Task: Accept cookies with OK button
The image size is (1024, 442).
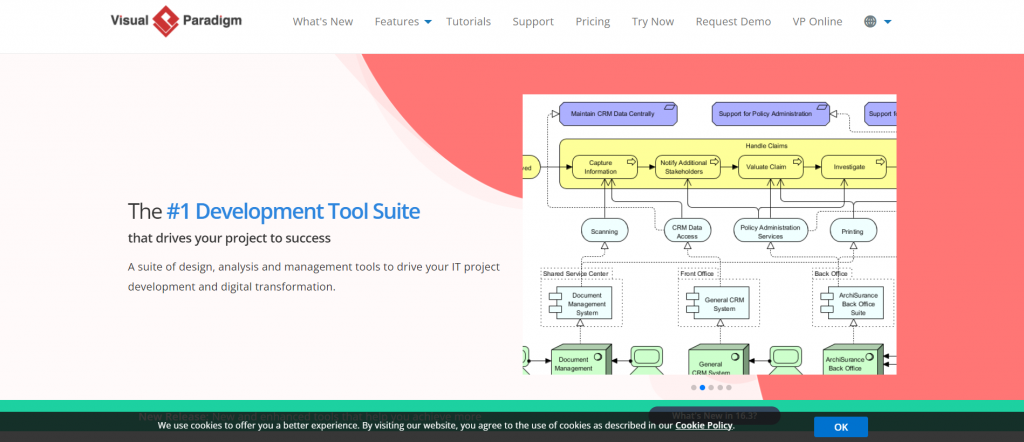Action: (x=840, y=427)
